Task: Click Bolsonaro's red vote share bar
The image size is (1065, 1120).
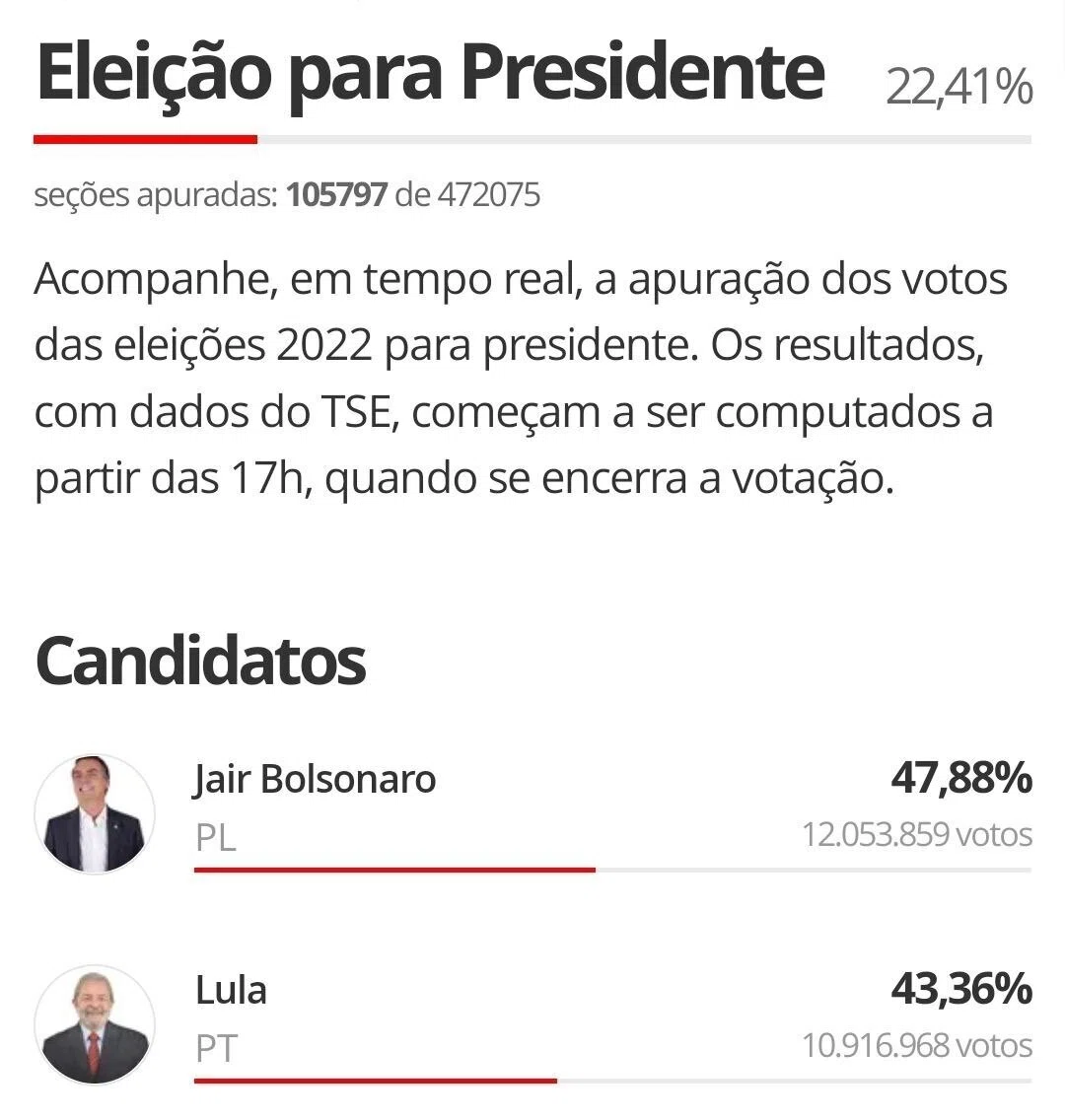Action: (394, 870)
